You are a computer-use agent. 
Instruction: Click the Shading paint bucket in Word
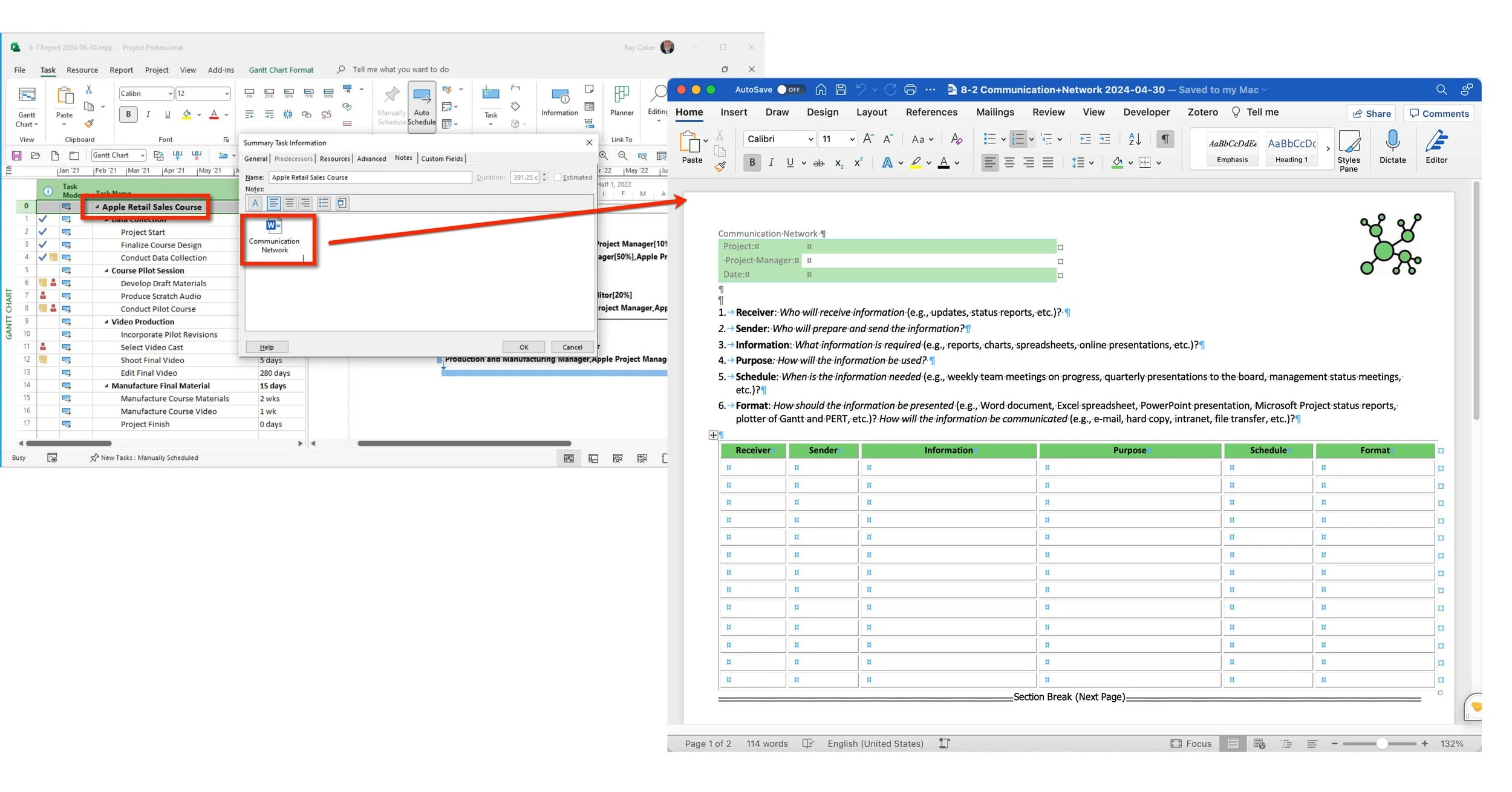tap(1117, 163)
